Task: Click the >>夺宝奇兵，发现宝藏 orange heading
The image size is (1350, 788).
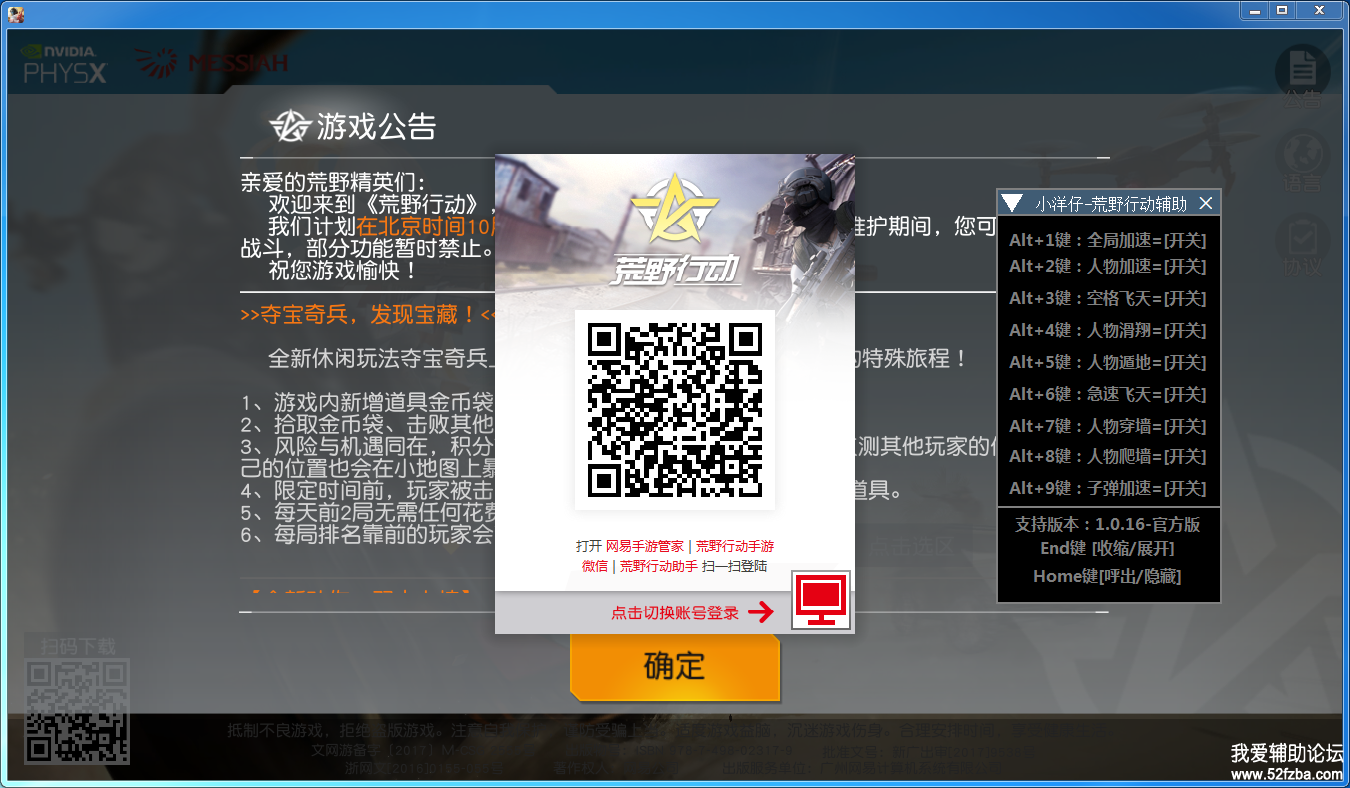Action: pyautogui.click(x=369, y=315)
